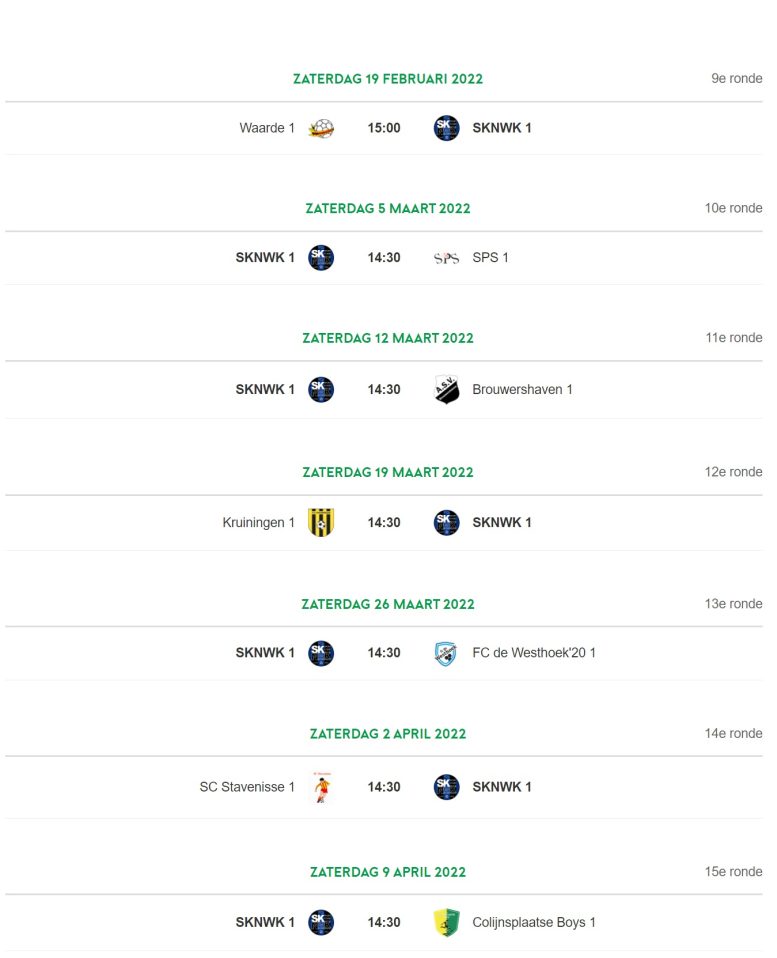Open the FC de Westhoek'20 1 link
The image size is (777, 958).
(534, 653)
